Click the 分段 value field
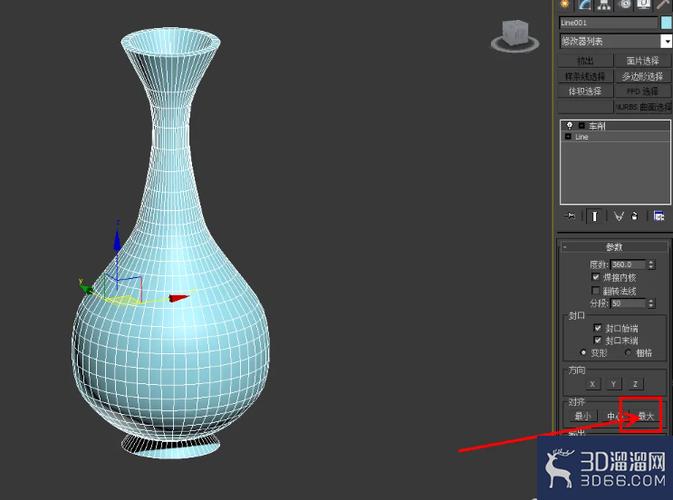 point(628,303)
